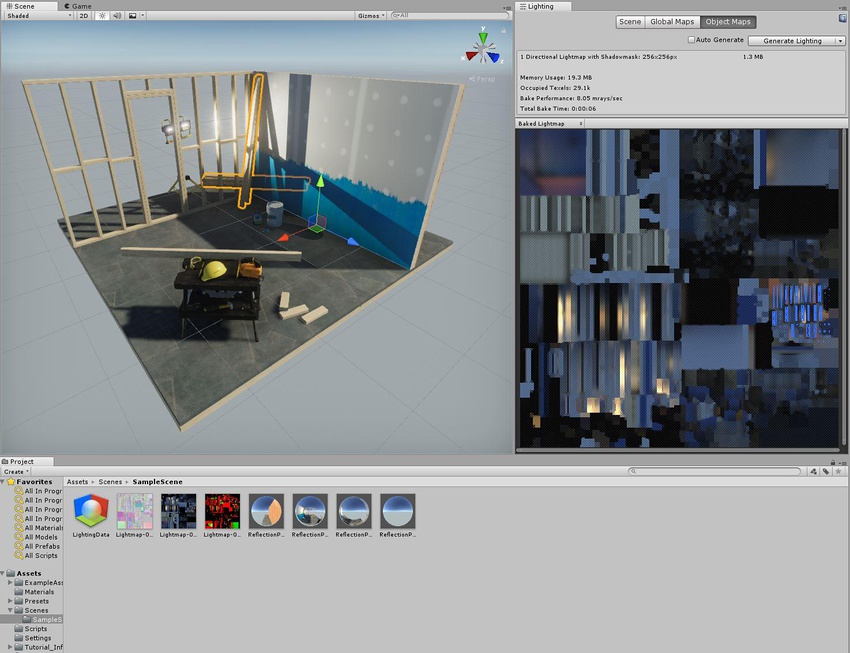The image size is (850, 653).
Task: Open the Generate Lighting dropdown arrow
Action: [841, 40]
